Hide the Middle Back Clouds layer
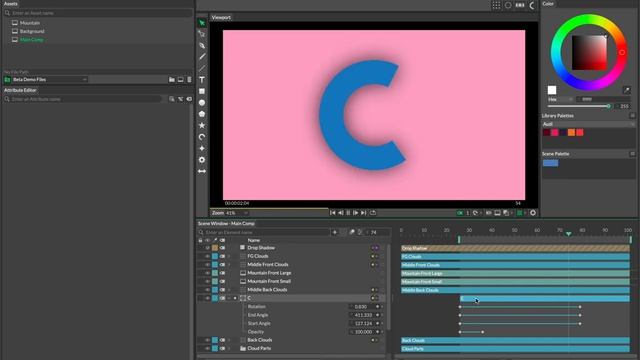The height and width of the screenshot is (360, 640). pyautogui.click(x=207, y=290)
